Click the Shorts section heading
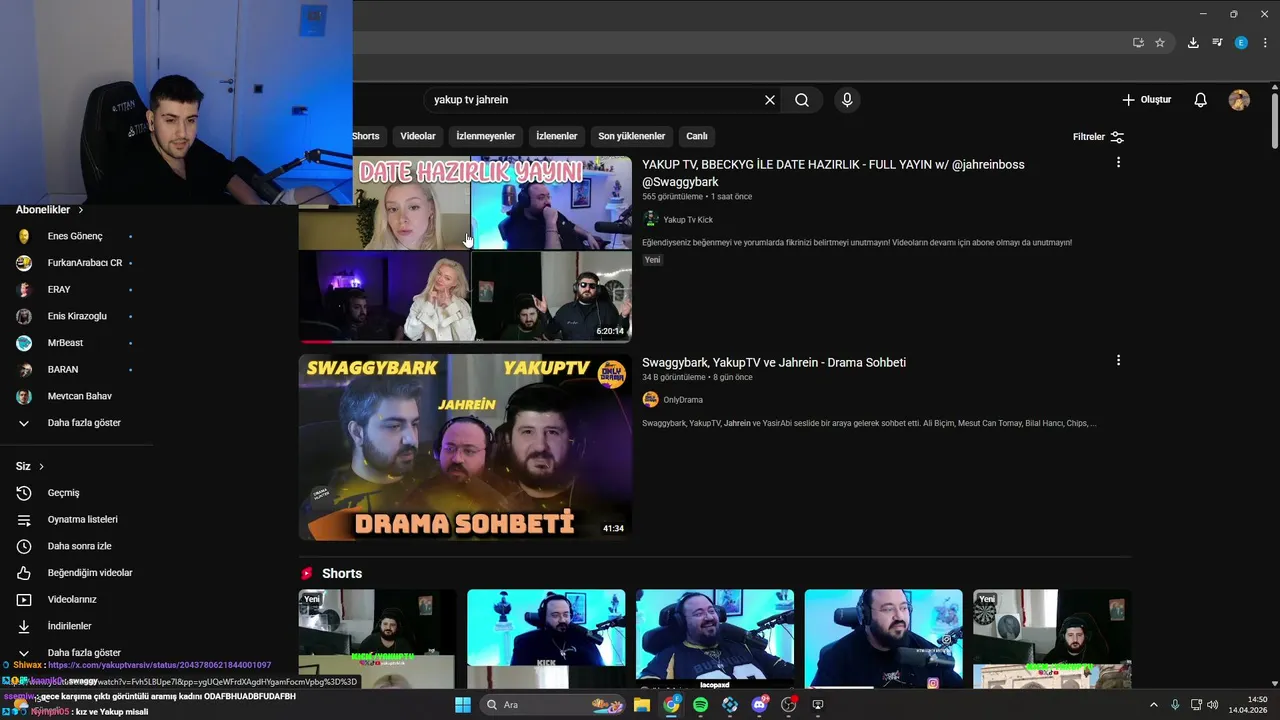The height and width of the screenshot is (720, 1280). click(342, 574)
